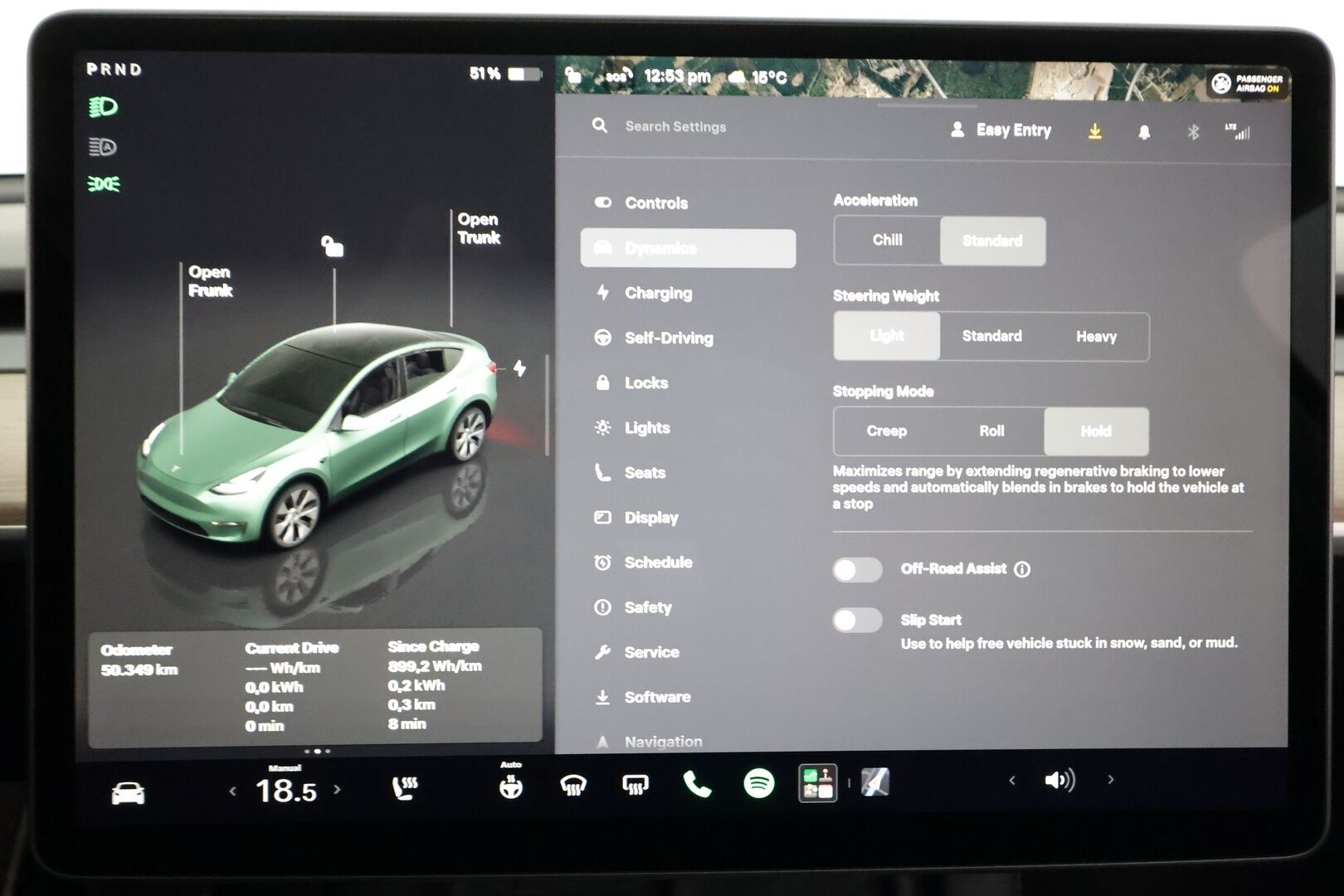Tap the car controls icon in the dock
This screenshot has height=896, width=1344.
pos(128,792)
